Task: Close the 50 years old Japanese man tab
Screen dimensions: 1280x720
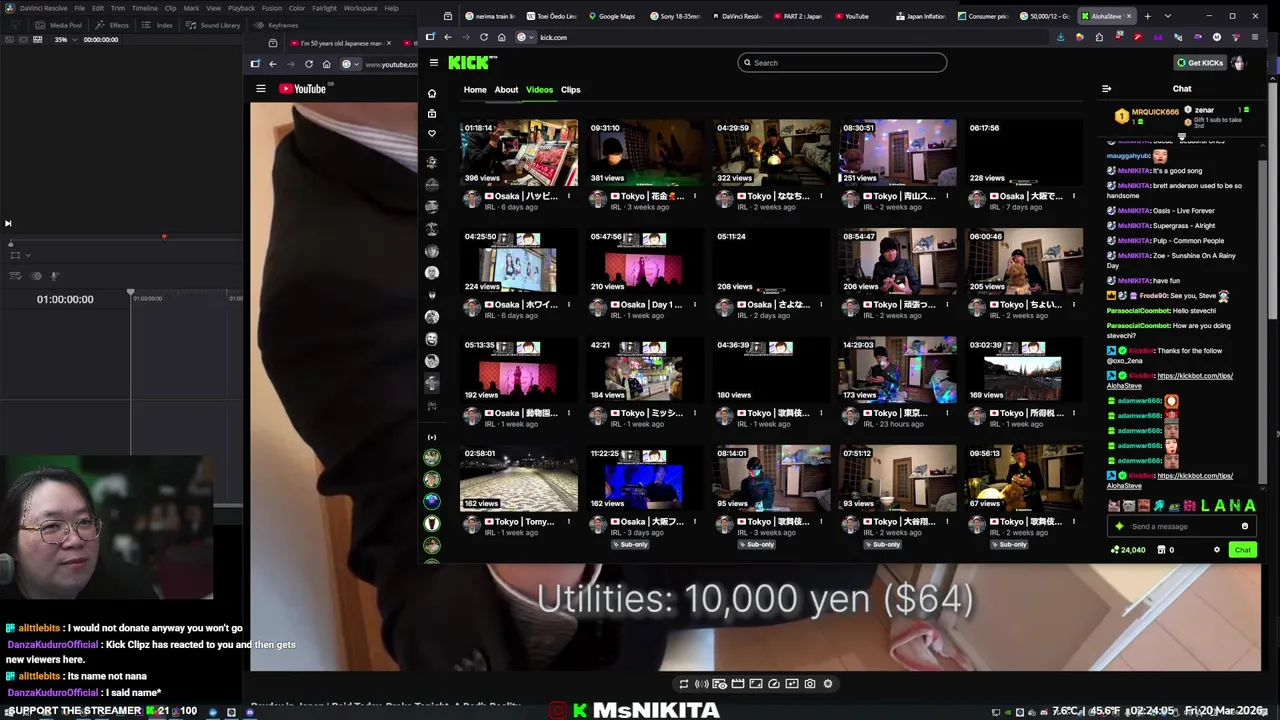Action: click(x=390, y=43)
